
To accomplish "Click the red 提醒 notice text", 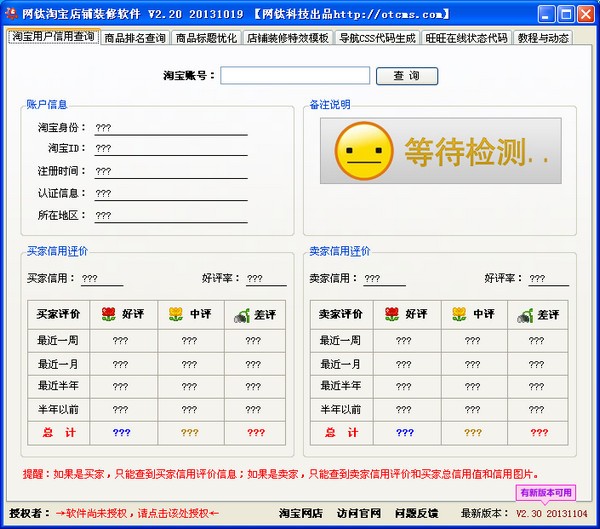I will pyautogui.click(x=281, y=475).
